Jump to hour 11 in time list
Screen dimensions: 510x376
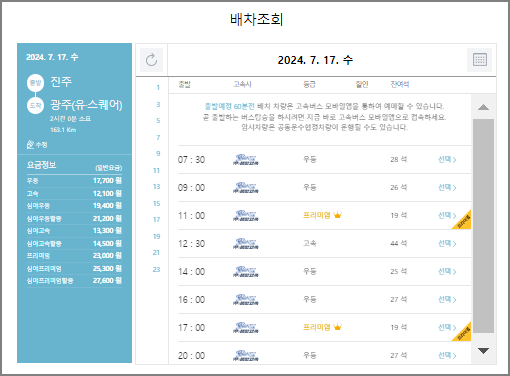tap(156, 171)
